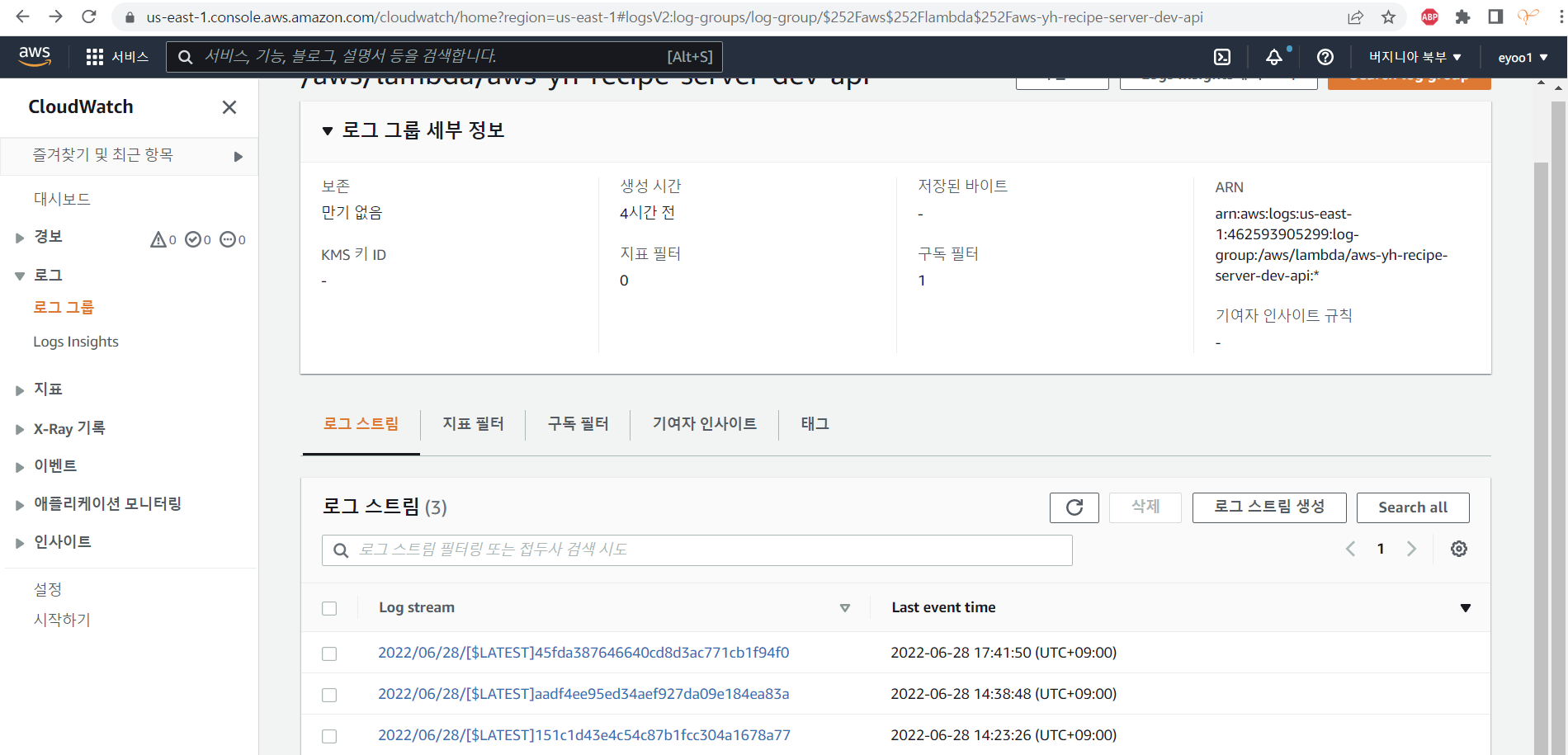
Task: Toggle the select-all log streams checkbox
Action: point(329,608)
